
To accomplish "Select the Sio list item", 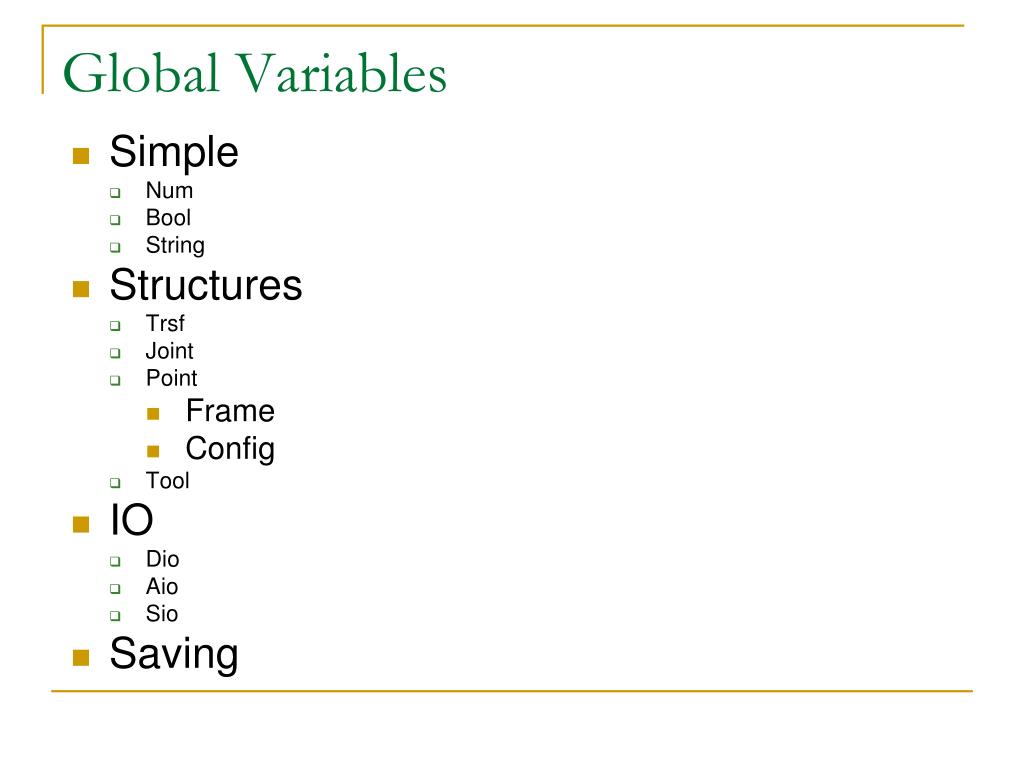I will [x=161, y=615].
